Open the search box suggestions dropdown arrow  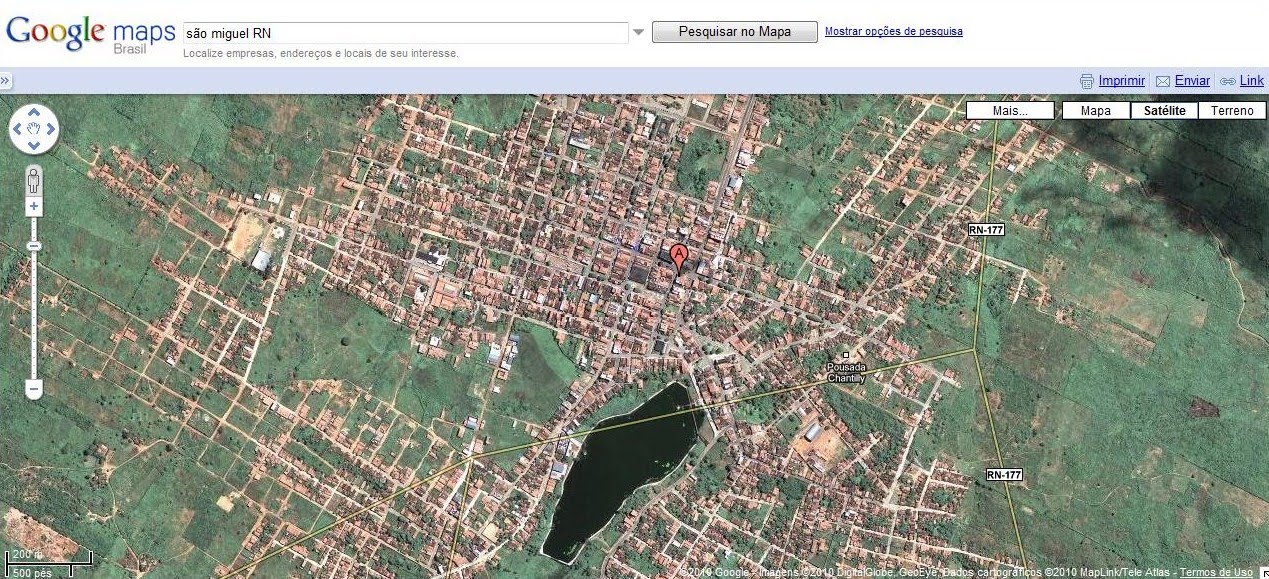[639, 32]
